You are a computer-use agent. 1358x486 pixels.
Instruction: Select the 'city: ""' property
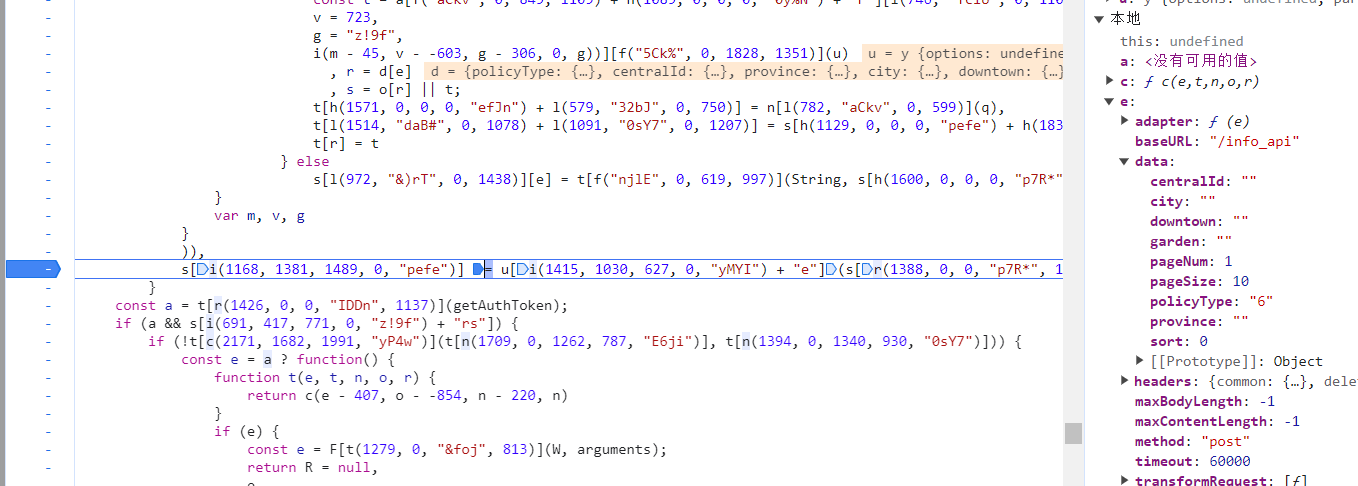click(x=1183, y=201)
